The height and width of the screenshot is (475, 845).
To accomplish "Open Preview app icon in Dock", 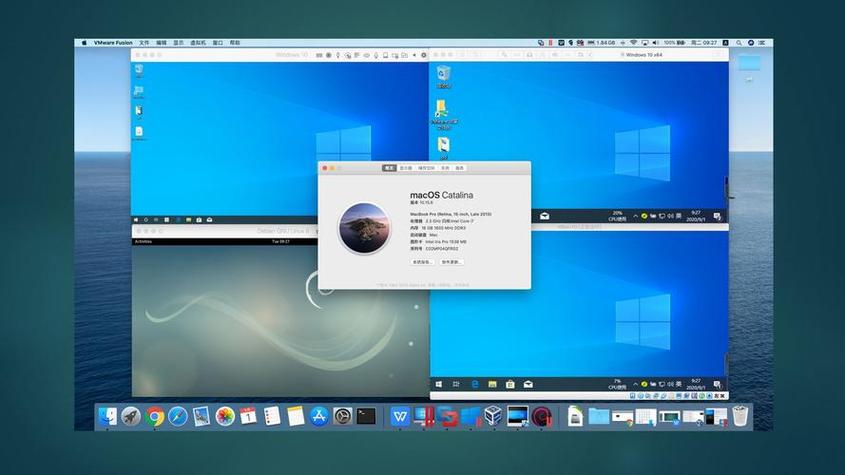I will pos(201,416).
